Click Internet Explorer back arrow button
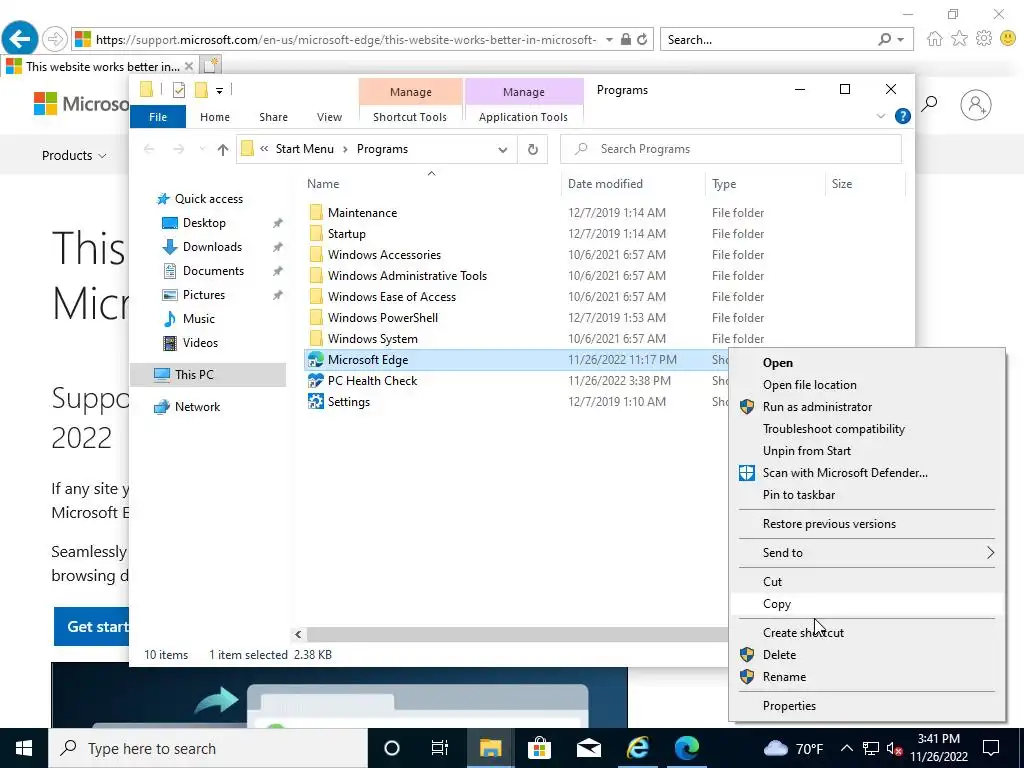 coord(20,39)
